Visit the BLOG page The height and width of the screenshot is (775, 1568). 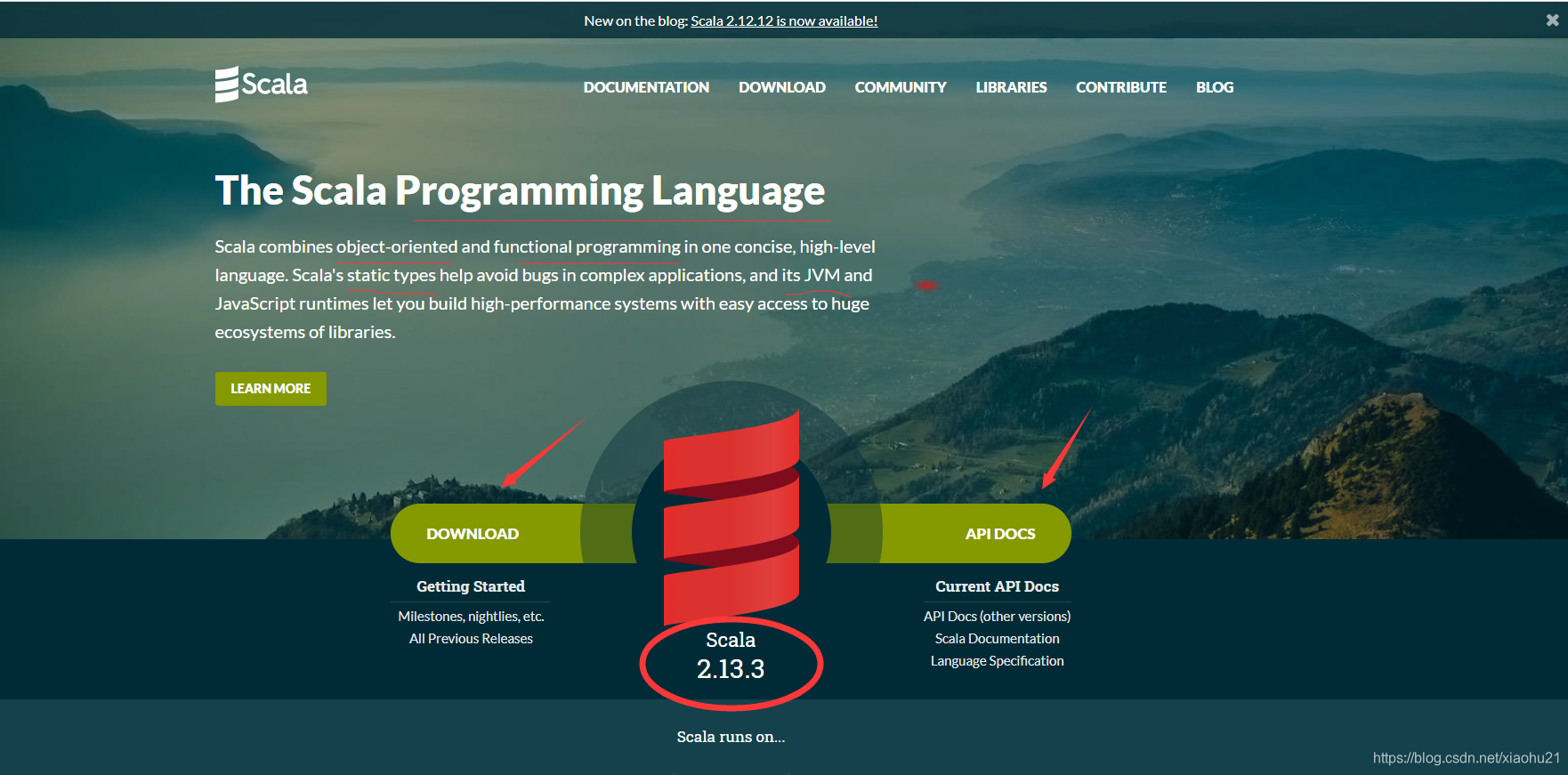pos(1215,87)
